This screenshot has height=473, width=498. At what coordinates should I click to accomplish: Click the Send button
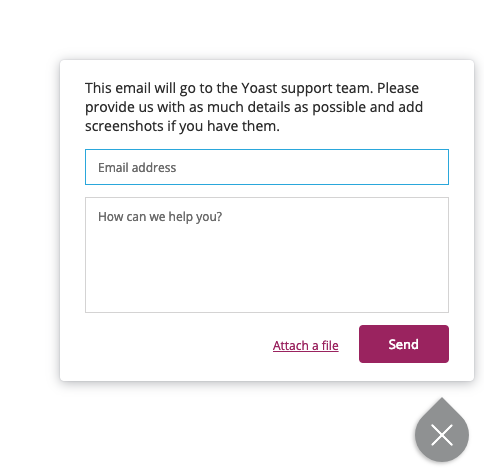[404, 344]
